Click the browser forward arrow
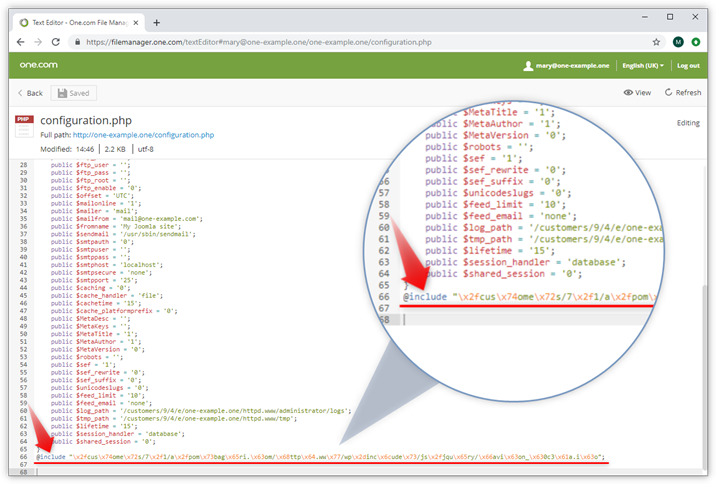This screenshot has height=484, width=716. coord(37,42)
